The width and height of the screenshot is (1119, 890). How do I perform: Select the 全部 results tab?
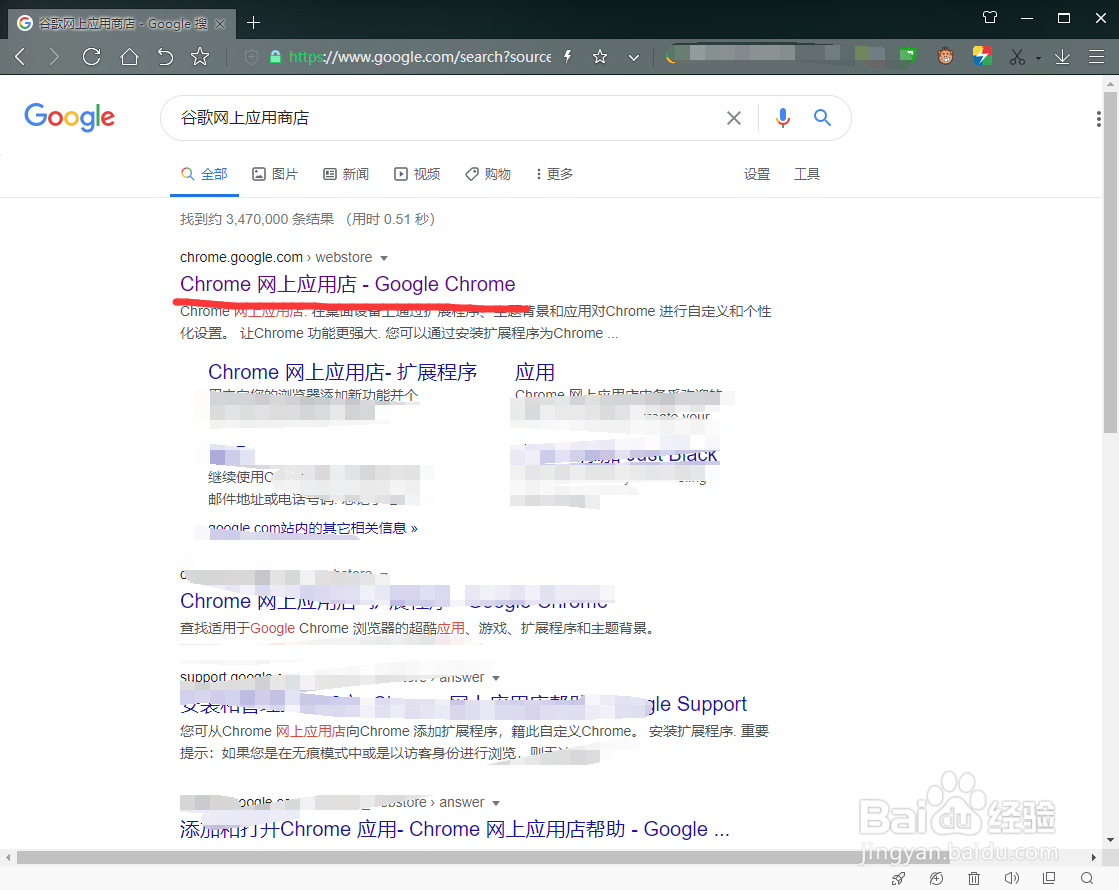(204, 174)
